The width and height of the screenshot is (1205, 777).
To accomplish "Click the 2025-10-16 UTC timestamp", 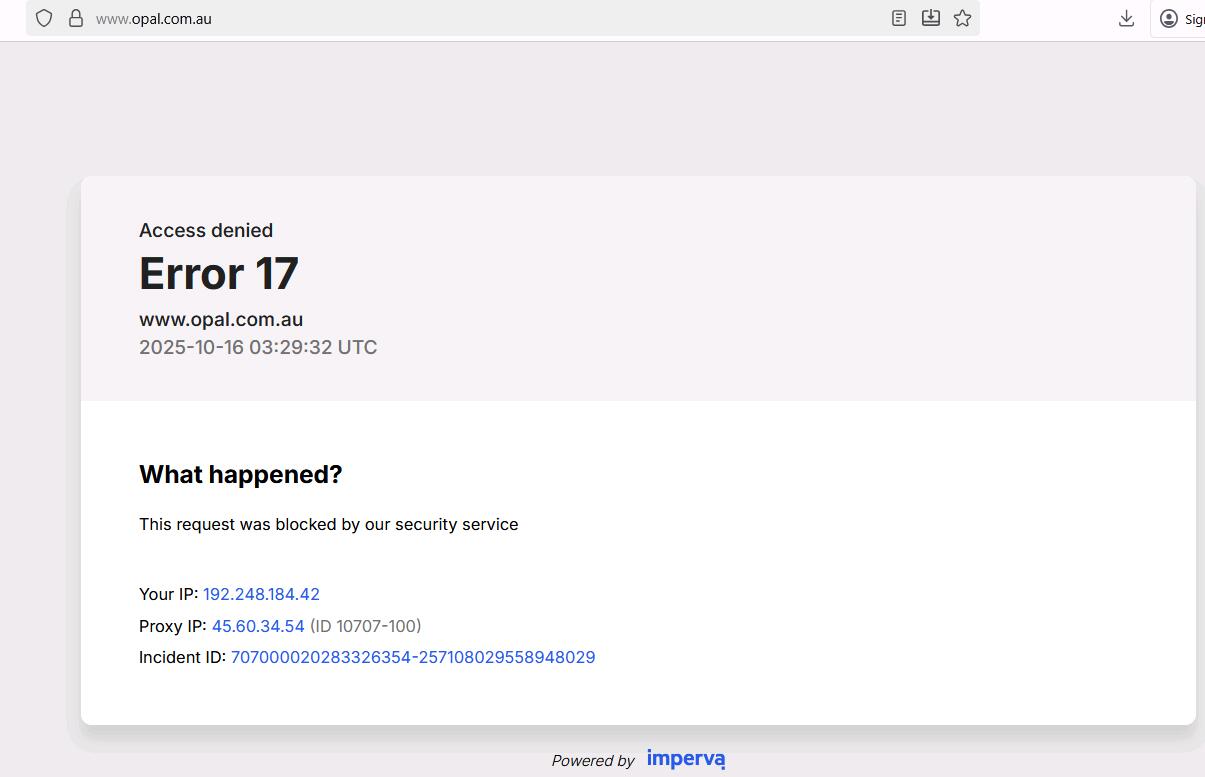I will (x=258, y=348).
